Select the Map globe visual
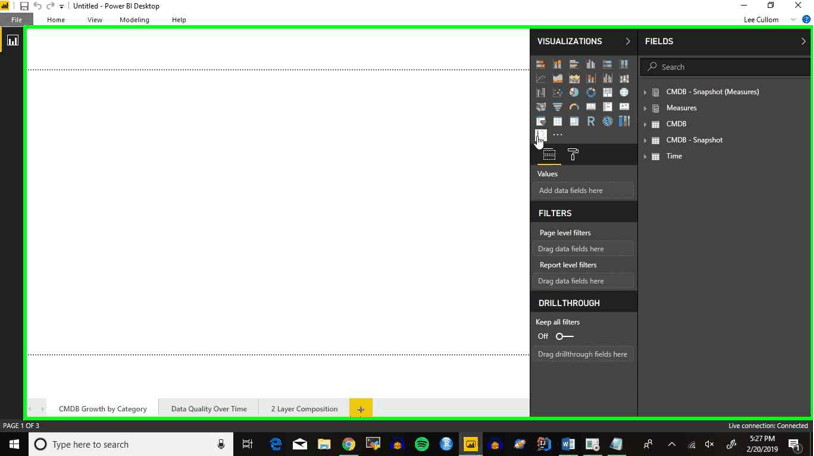814x456 pixels. click(x=624, y=92)
